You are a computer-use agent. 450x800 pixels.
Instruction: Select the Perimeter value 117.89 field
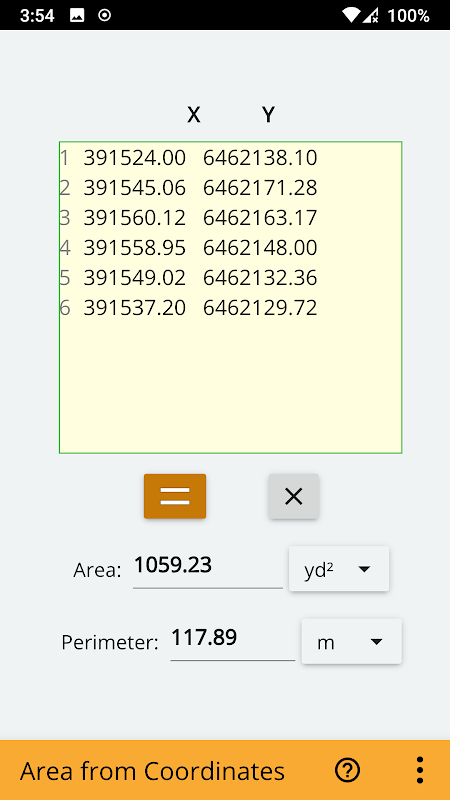233,639
